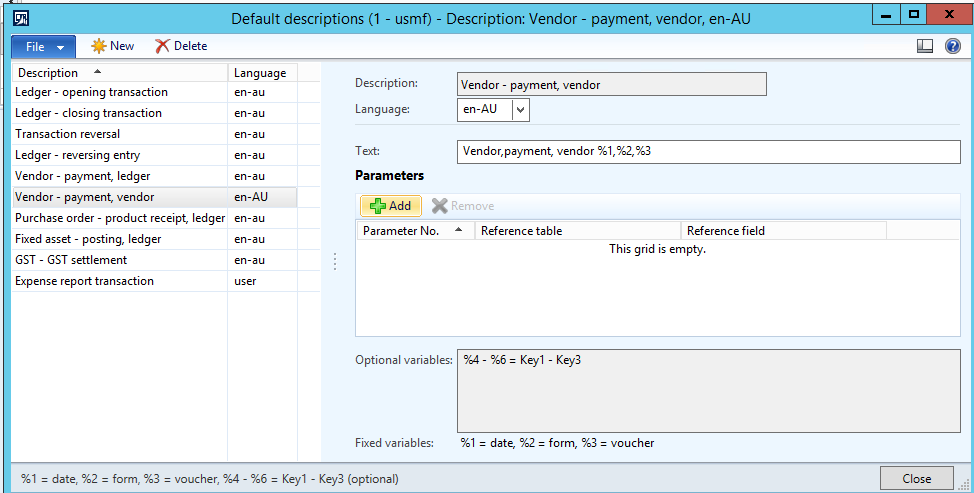Toggle the view layout icon beside Help
The height and width of the screenshot is (493, 974).
925,46
